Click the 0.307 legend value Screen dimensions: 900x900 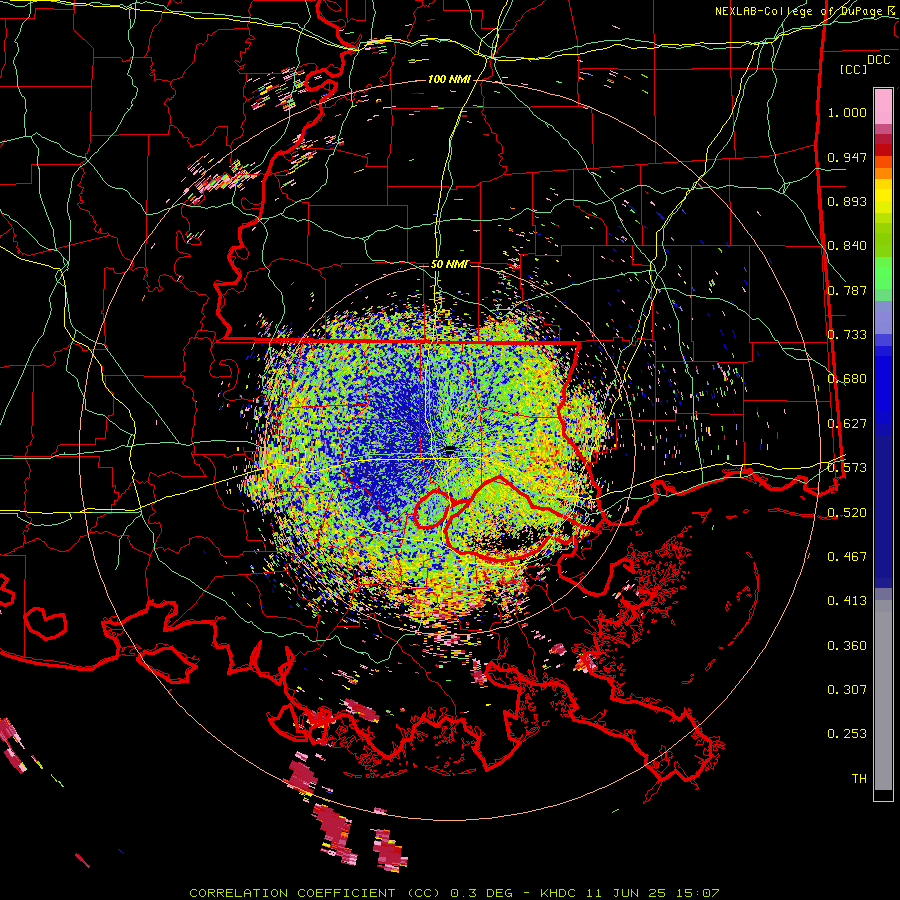(847, 690)
